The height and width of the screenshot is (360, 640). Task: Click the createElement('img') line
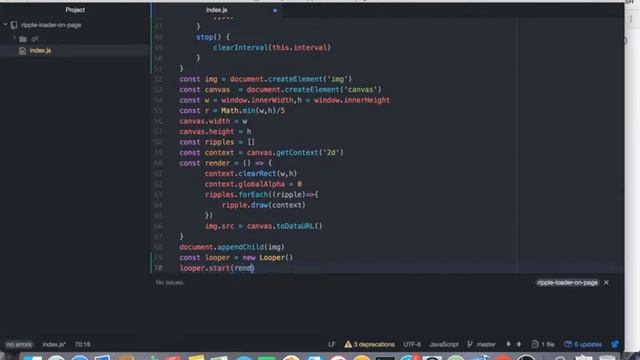(x=266, y=79)
